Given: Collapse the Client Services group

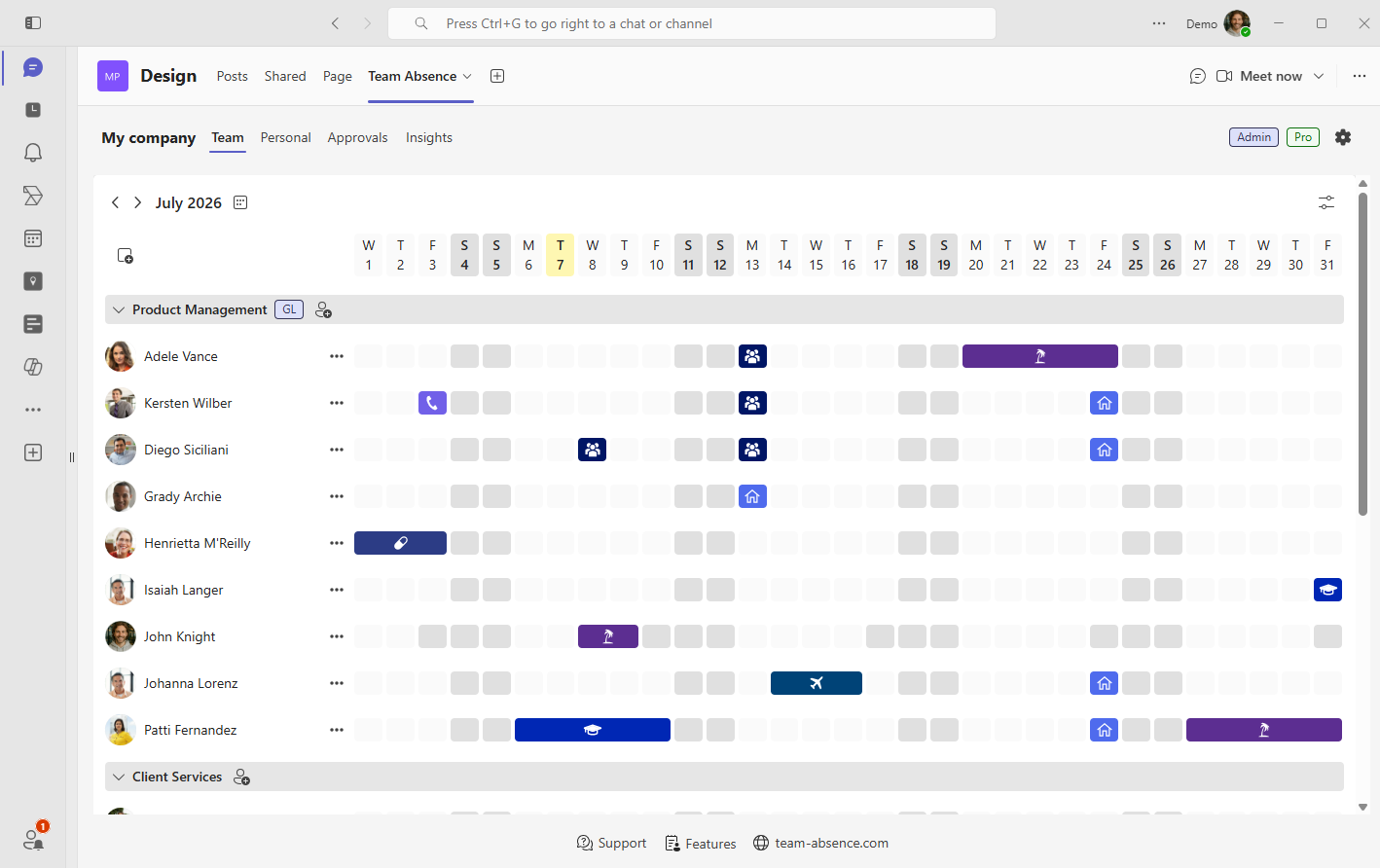Looking at the screenshot, I should [119, 777].
